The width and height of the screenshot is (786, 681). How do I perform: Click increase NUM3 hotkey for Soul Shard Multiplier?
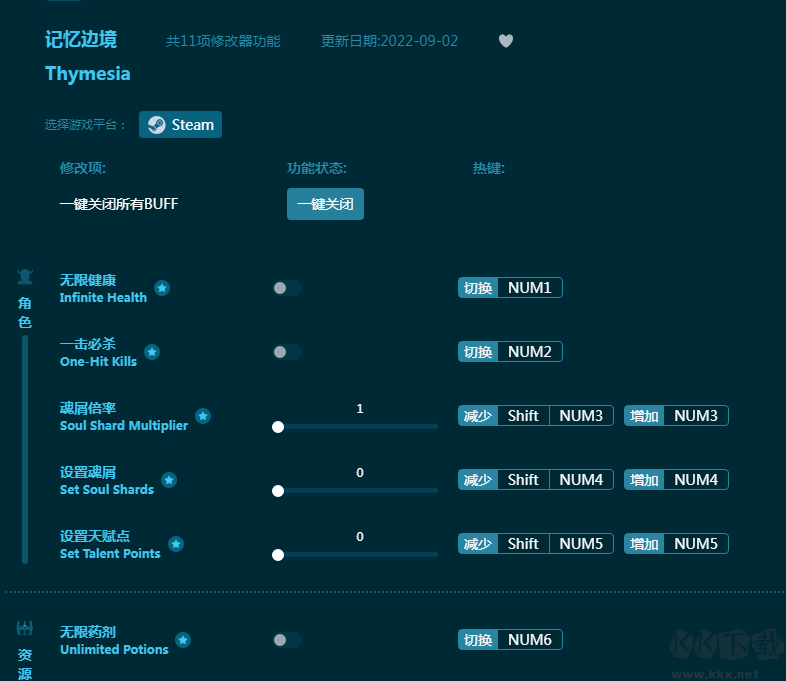pos(676,415)
